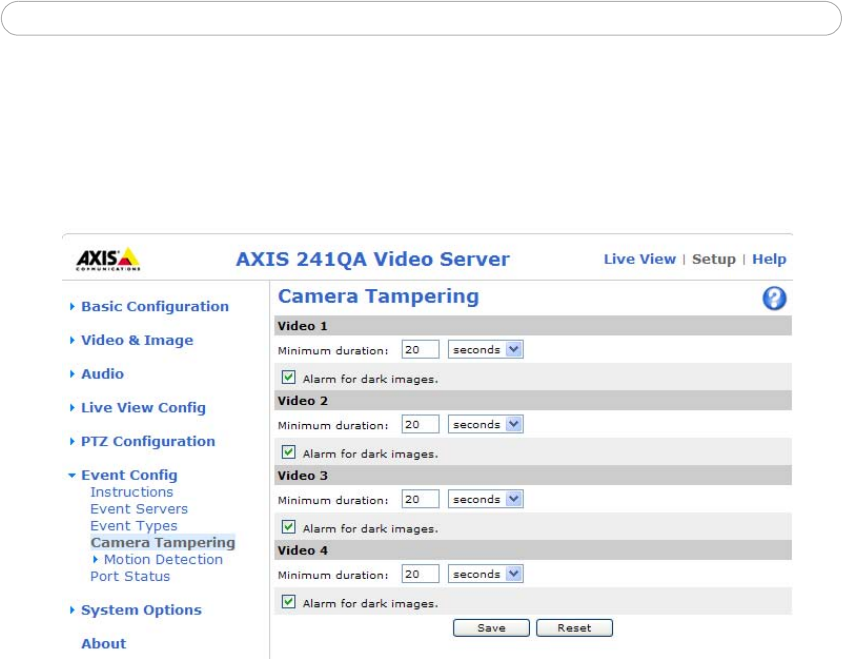This screenshot has width=842, height=659.
Task: Open Port Status page
Action: pyautogui.click(x=130, y=576)
